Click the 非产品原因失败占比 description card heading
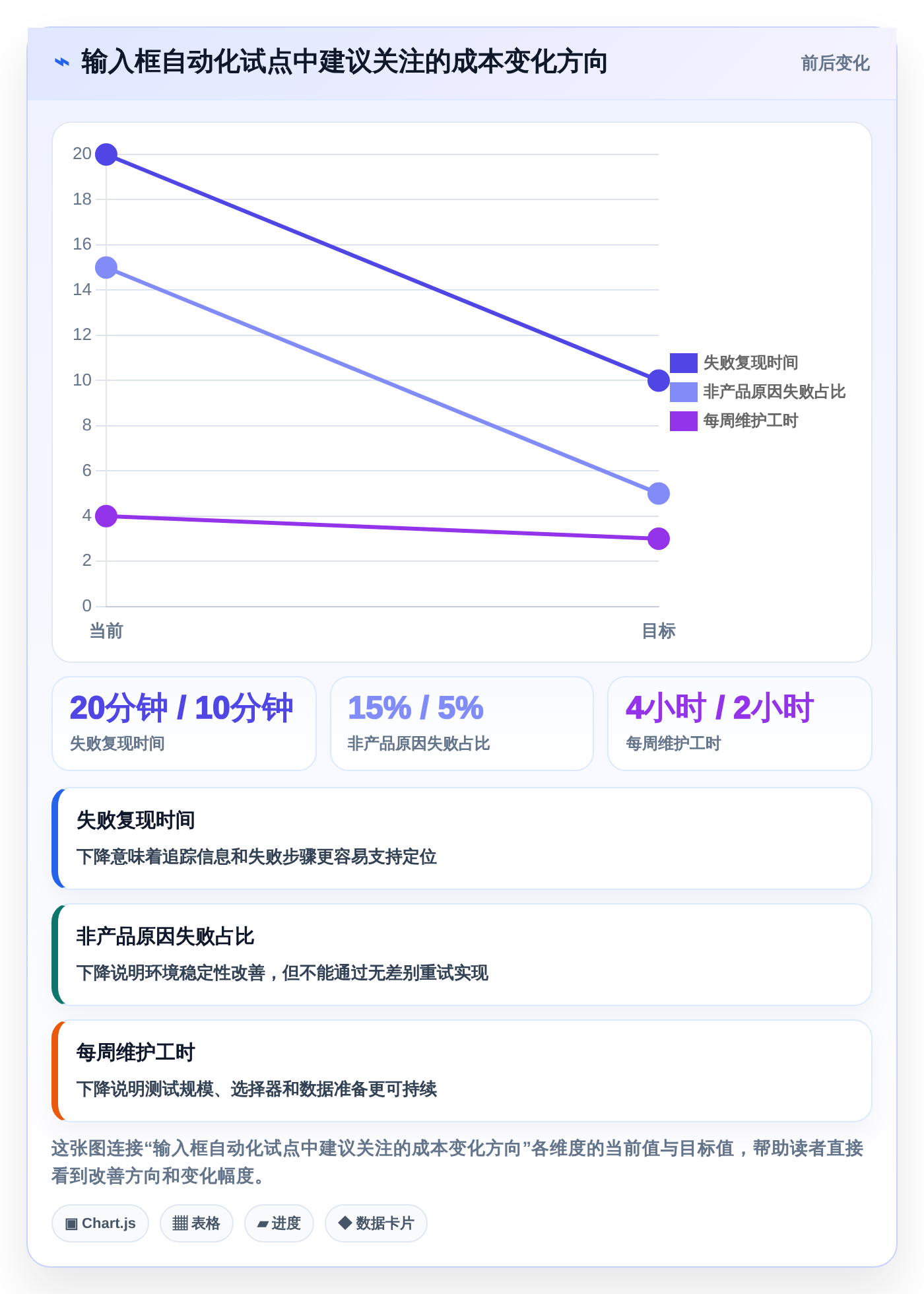 pos(165,936)
